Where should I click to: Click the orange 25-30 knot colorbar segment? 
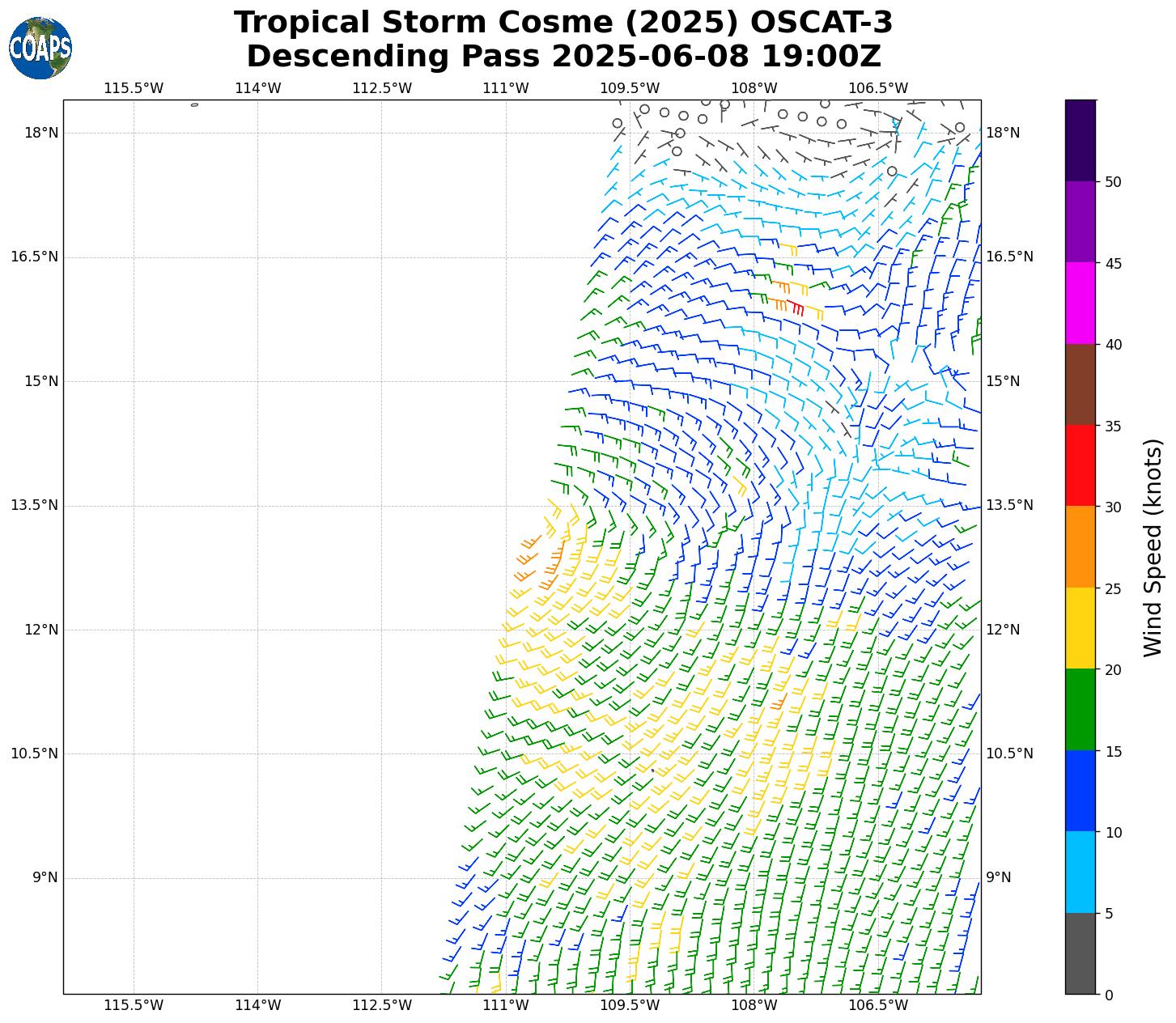click(1080, 546)
